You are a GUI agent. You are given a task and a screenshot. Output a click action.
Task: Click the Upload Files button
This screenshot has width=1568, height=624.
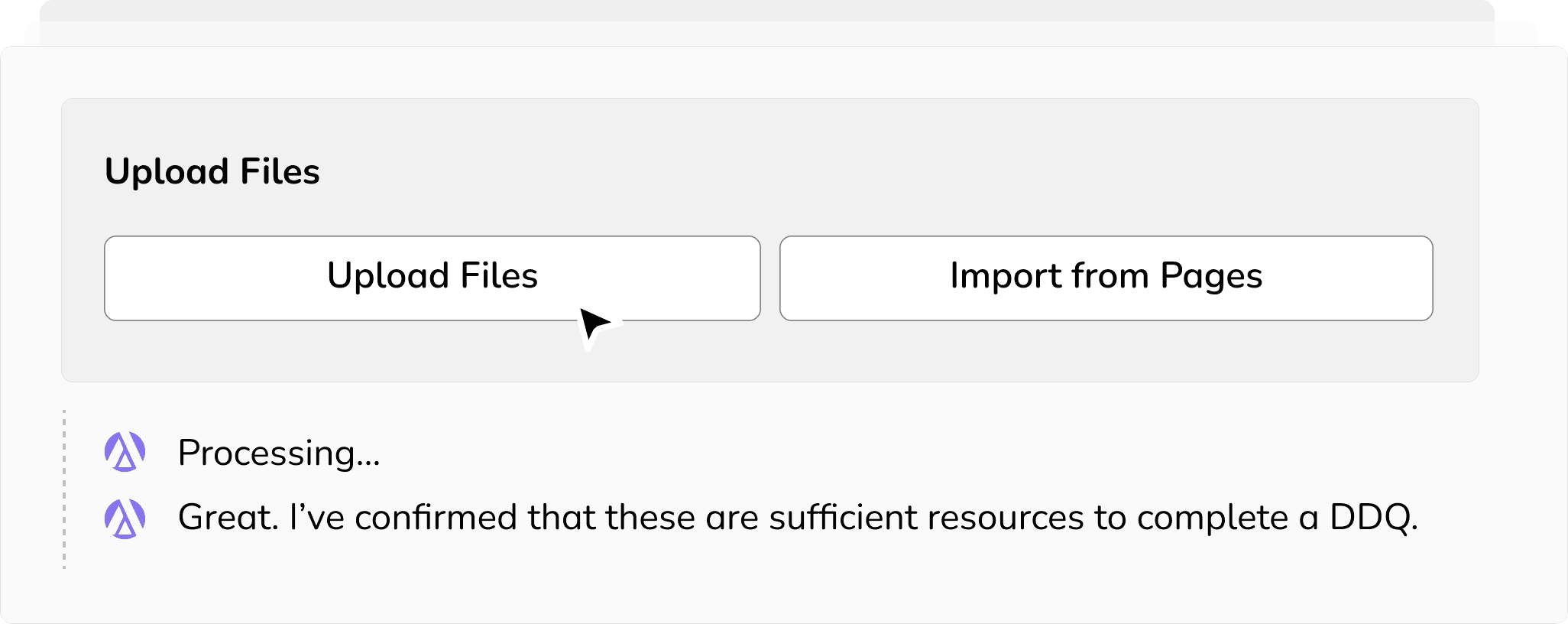[432, 278]
